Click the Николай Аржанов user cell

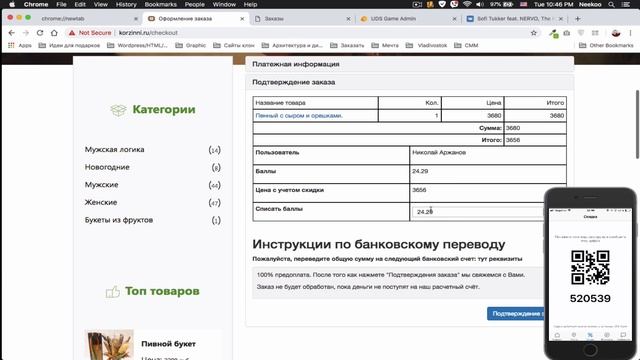(488, 156)
